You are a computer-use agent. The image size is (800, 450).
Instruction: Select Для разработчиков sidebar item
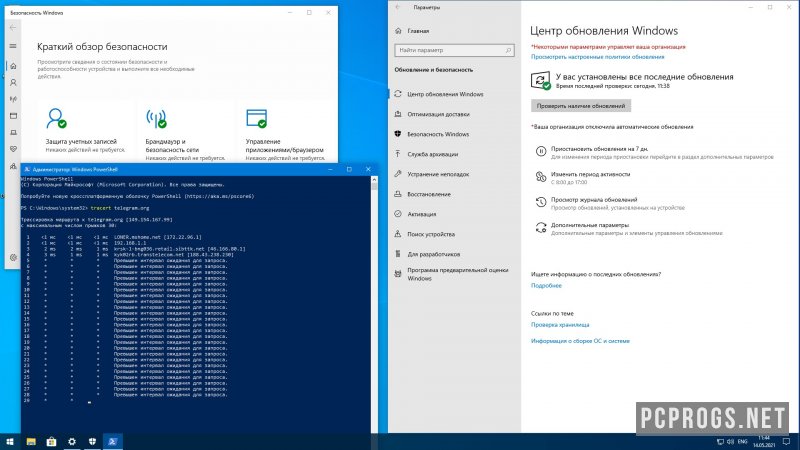coord(454,254)
